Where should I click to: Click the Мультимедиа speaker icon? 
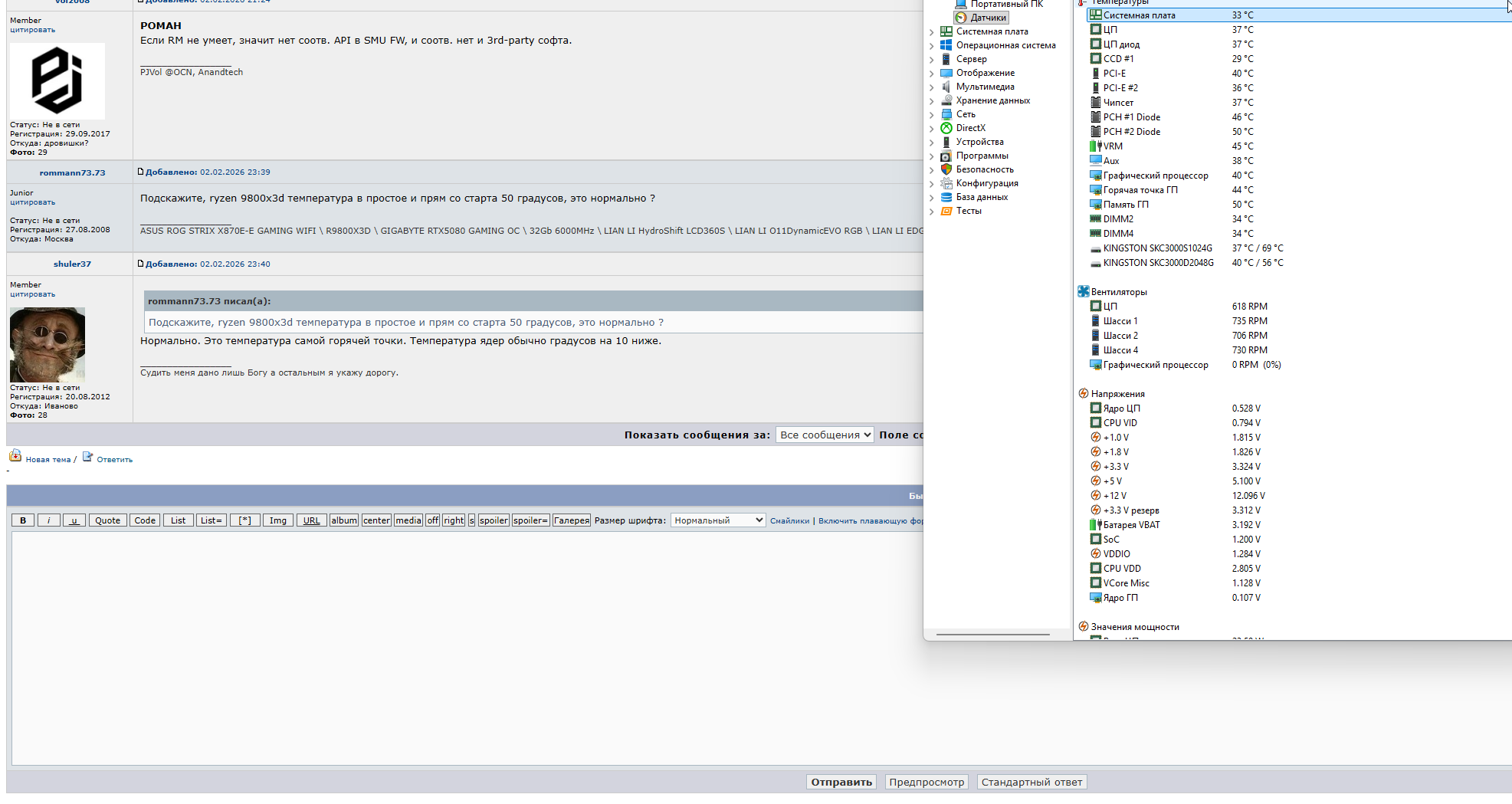click(946, 87)
